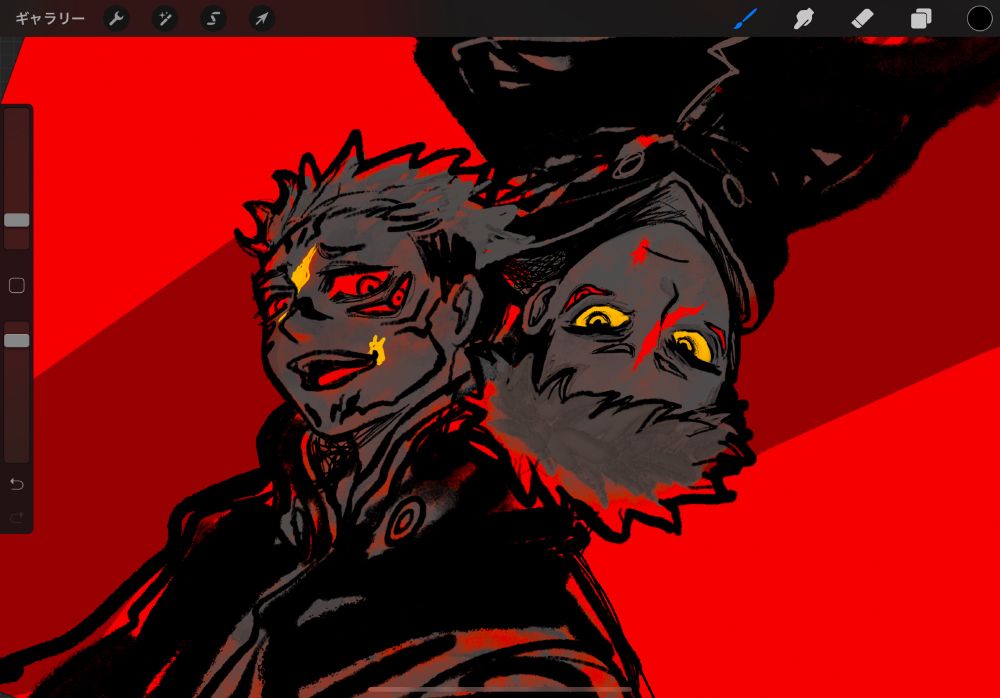This screenshot has width=1000, height=698.
Task: Click the brush size slider handle
Action: pyautogui.click(x=17, y=220)
